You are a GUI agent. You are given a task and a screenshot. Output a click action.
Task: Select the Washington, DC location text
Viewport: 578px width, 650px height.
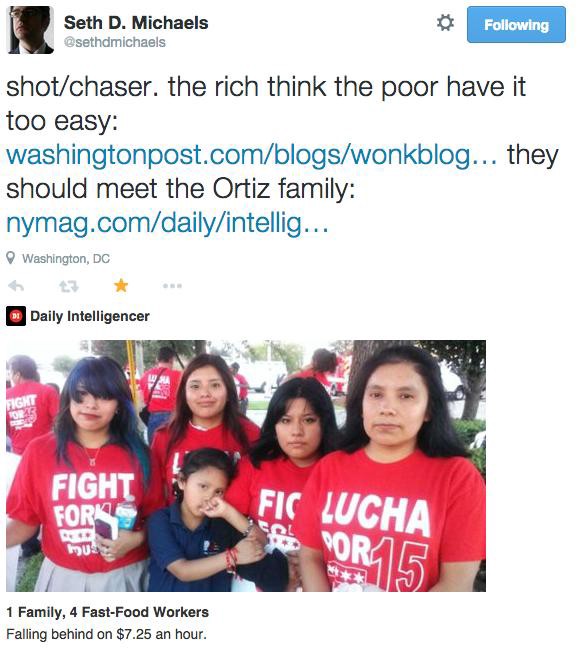[66, 259]
